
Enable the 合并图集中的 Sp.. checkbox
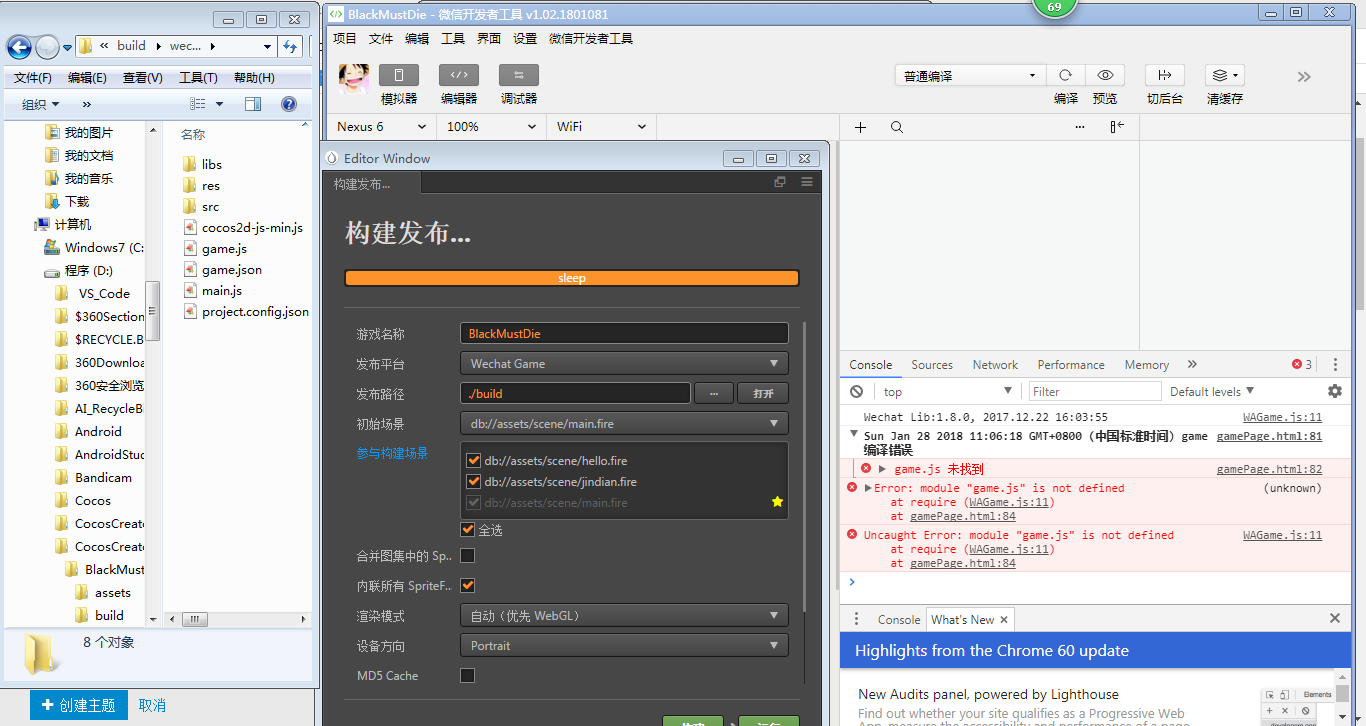[x=467, y=555]
